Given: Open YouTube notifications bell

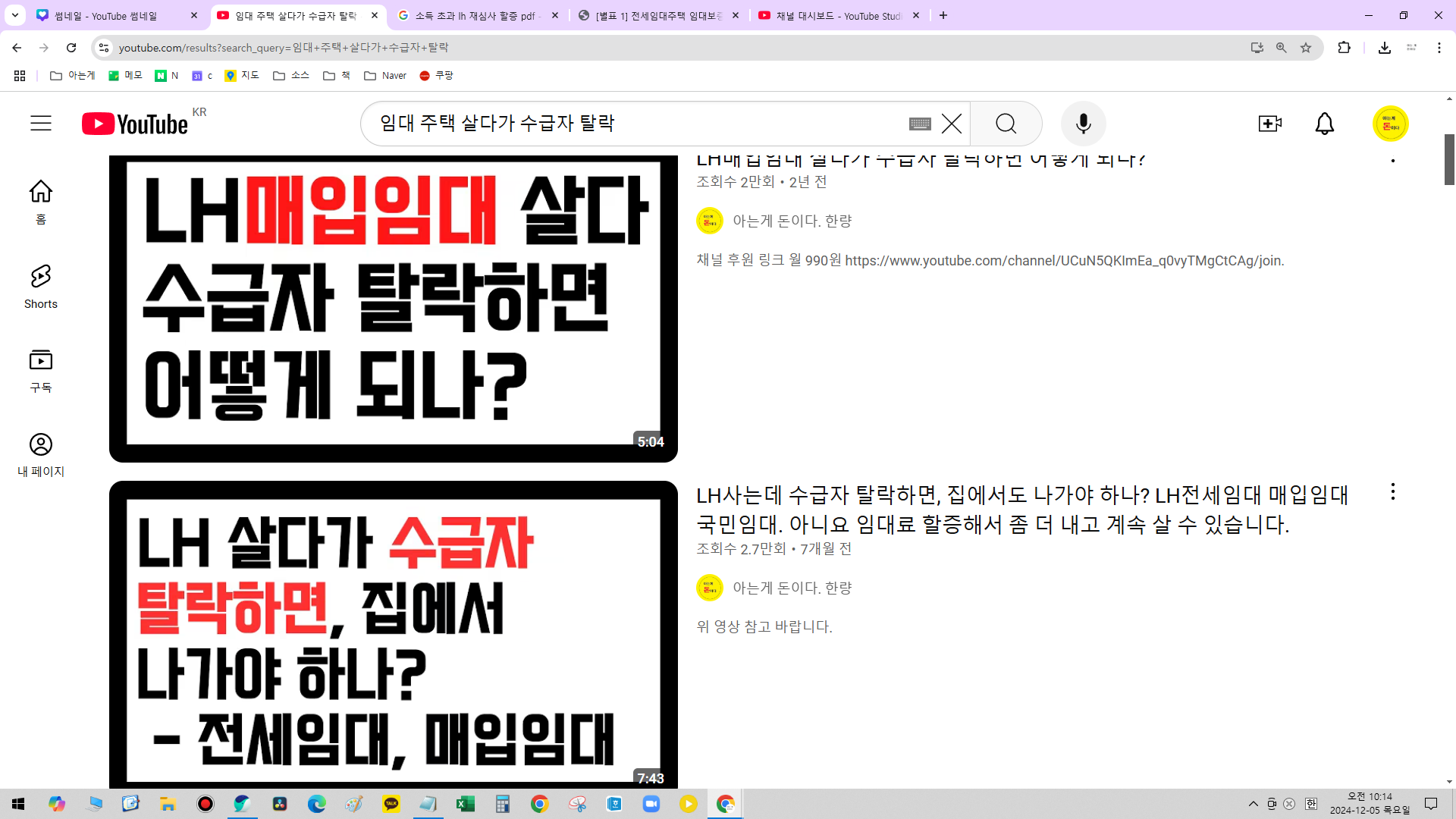Looking at the screenshot, I should click(x=1325, y=124).
